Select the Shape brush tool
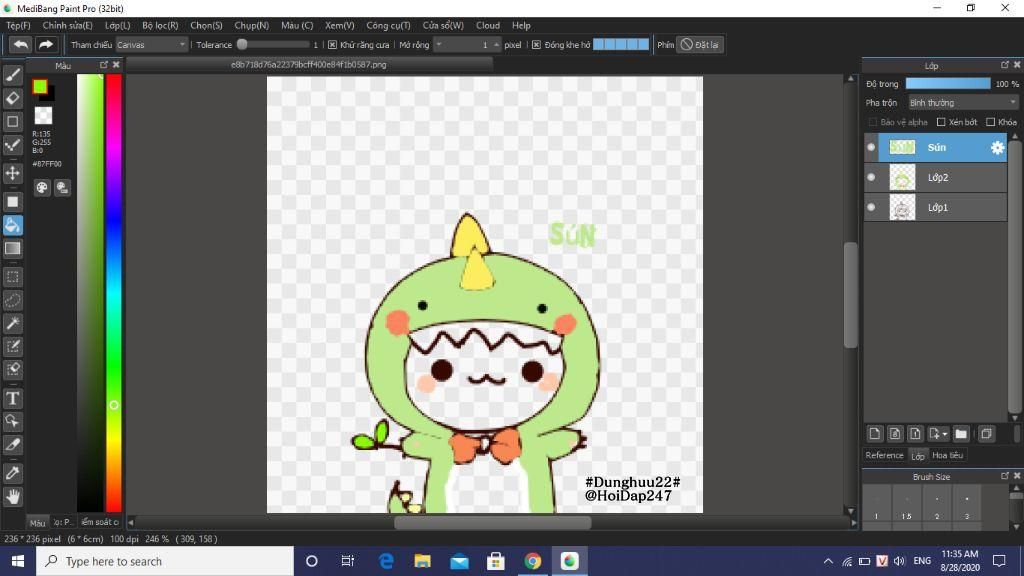 tap(12, 121)
